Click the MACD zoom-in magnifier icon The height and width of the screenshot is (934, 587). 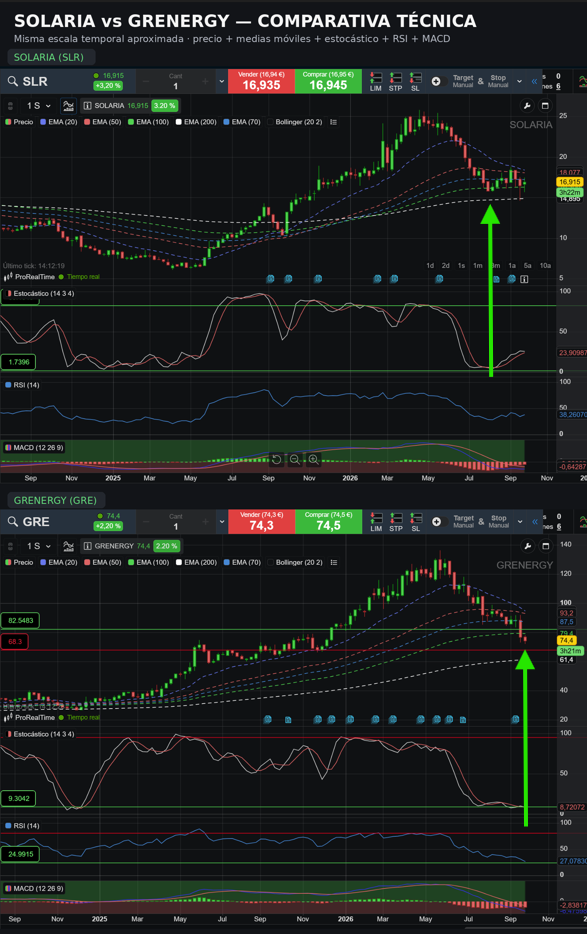coord(313,459)
